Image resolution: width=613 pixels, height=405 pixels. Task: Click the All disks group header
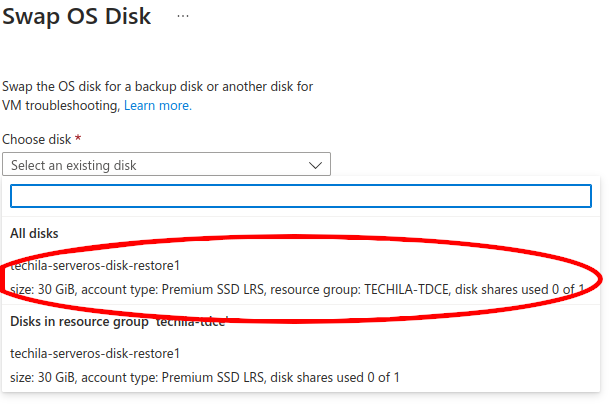[34, 233]
